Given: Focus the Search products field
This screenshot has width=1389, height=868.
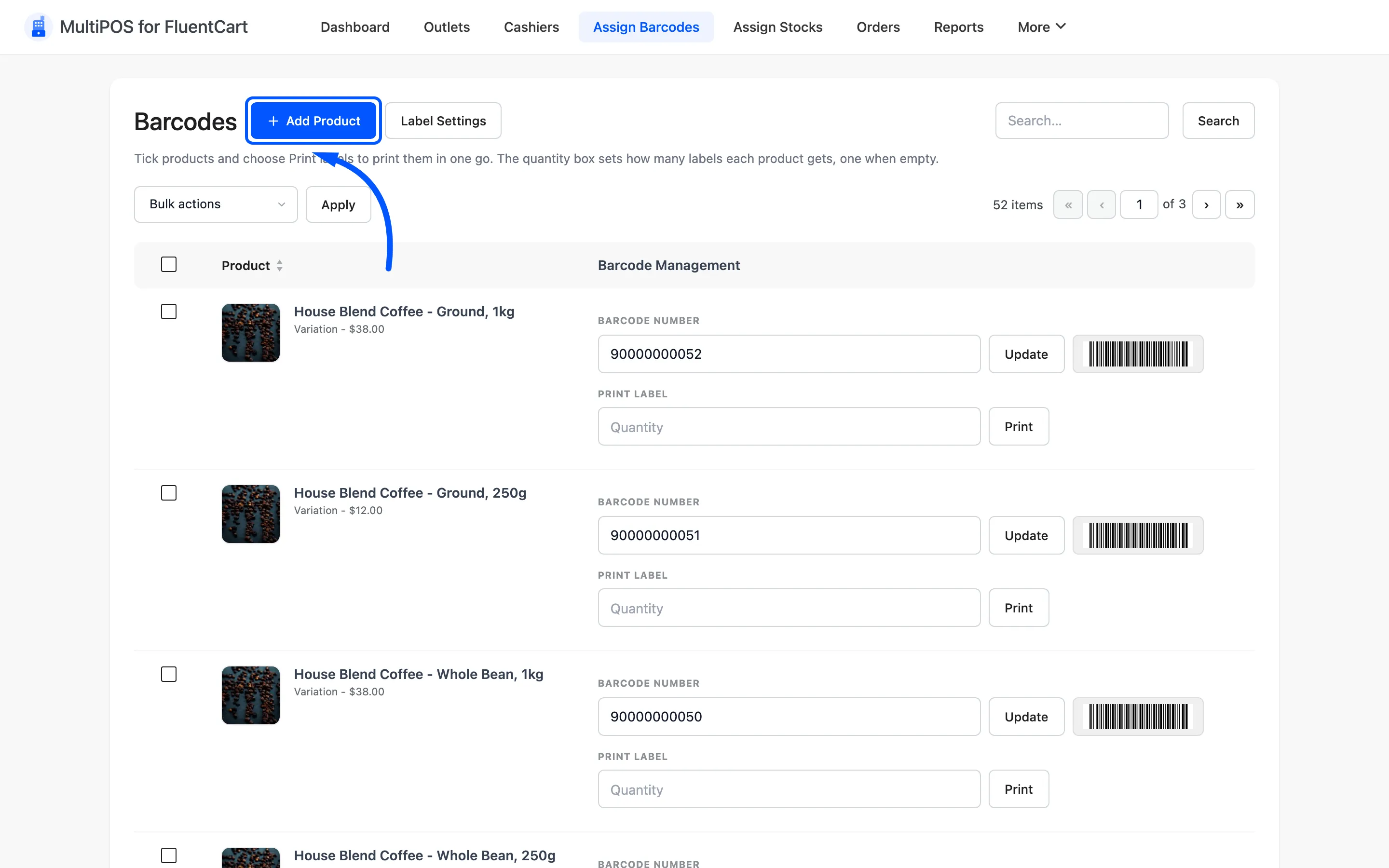Looking at the screenshot, I should point(1082,121).
